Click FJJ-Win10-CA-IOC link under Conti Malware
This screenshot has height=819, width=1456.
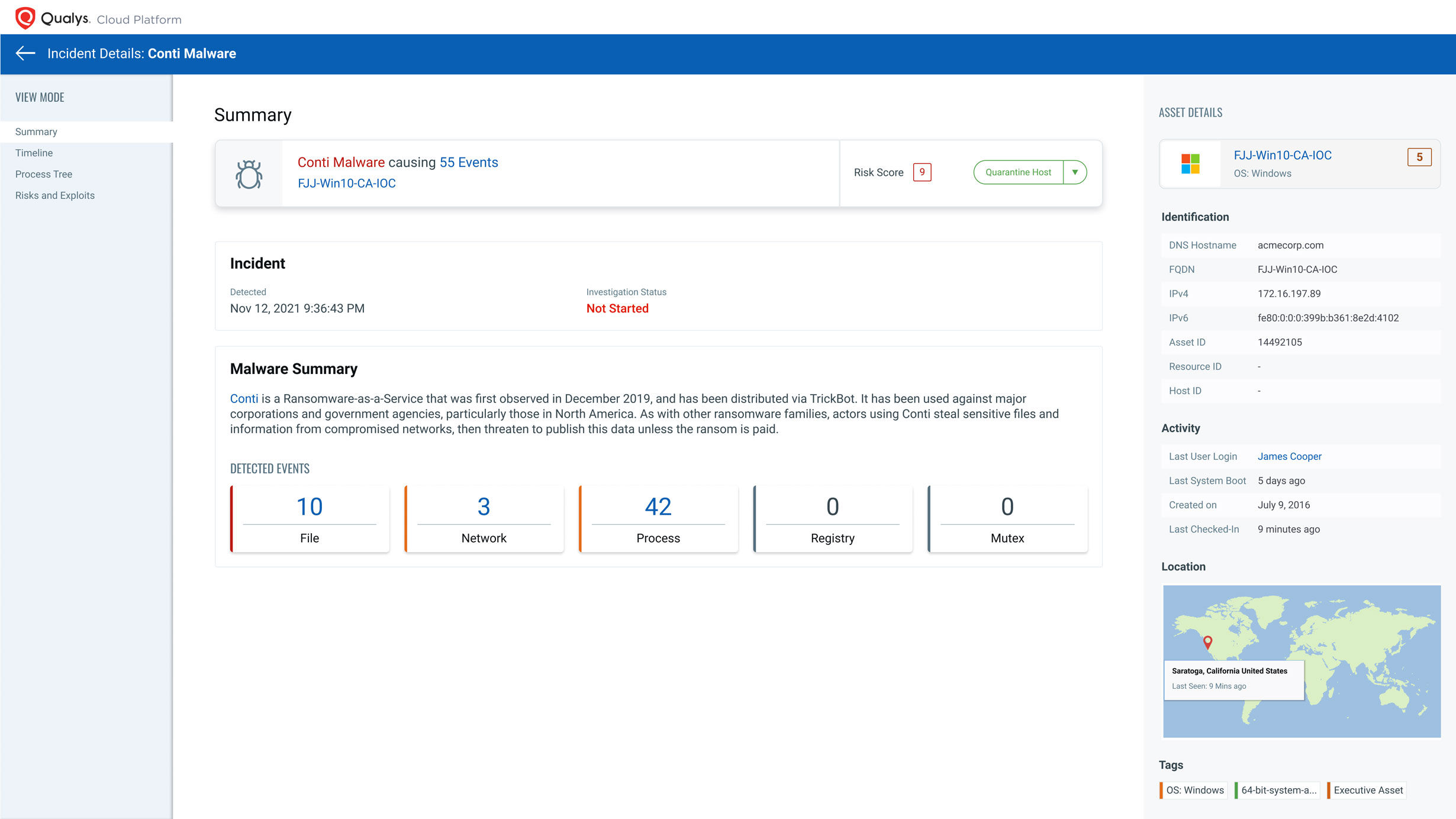click(x=347, y=183)
